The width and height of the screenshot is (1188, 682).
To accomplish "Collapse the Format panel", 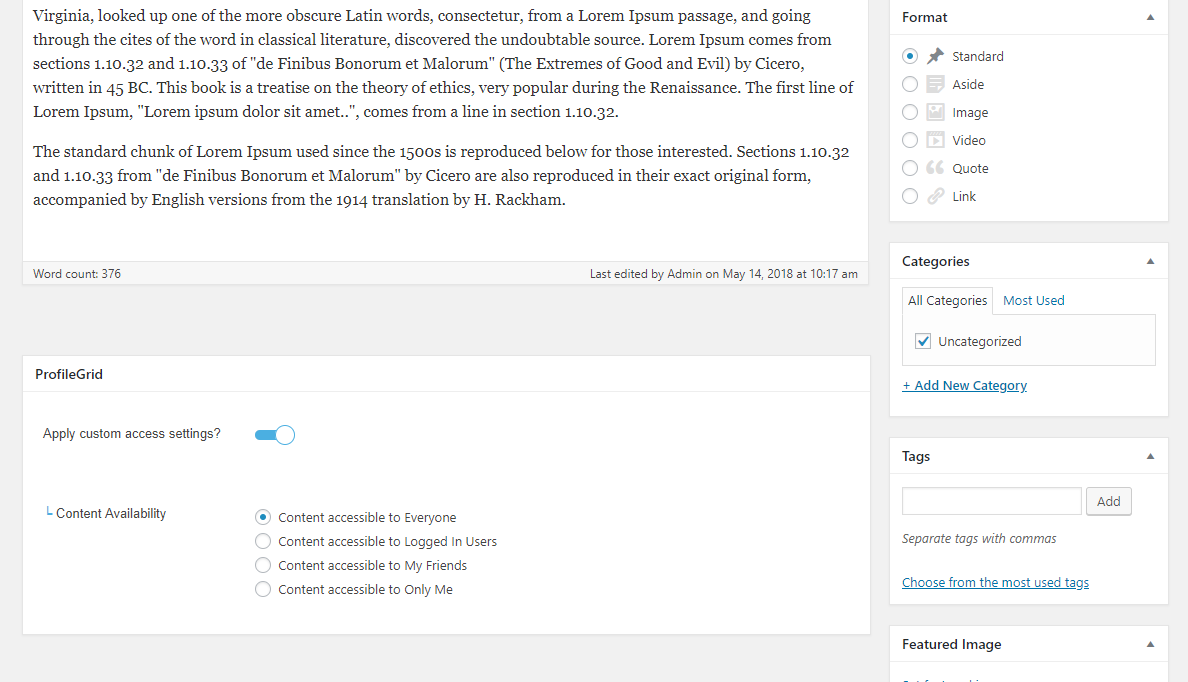I will [x=1150, y=17].
